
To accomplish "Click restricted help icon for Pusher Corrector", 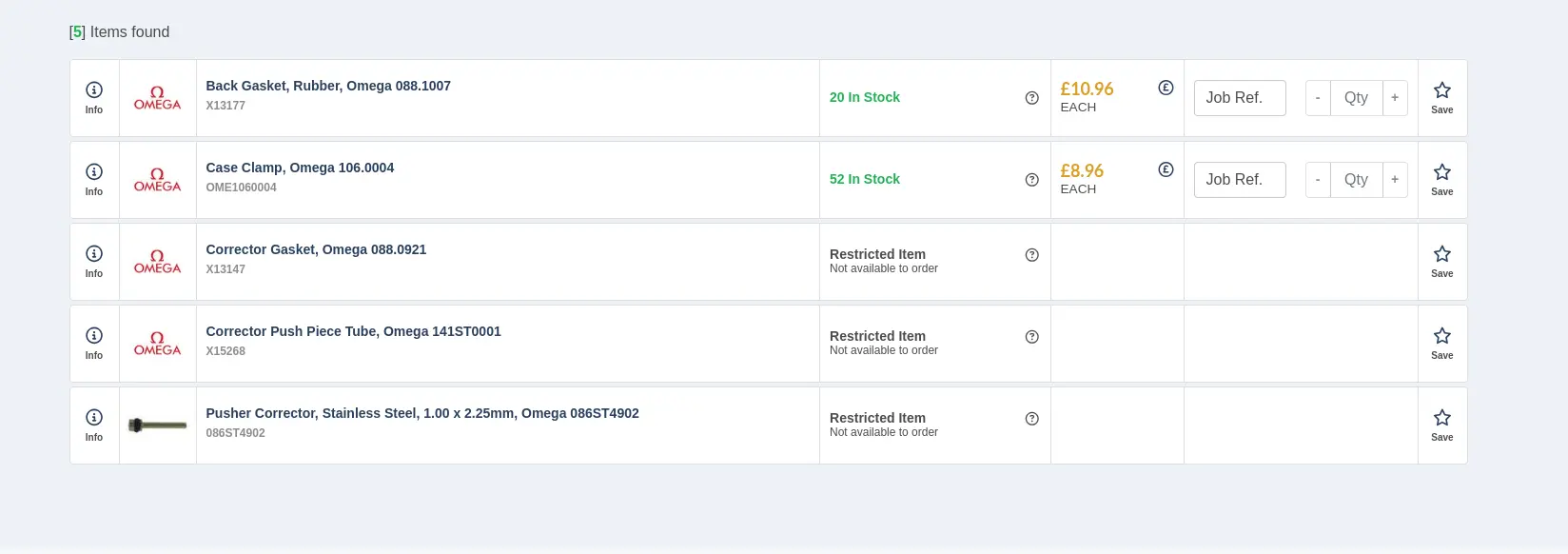I will coord(1031,419).
